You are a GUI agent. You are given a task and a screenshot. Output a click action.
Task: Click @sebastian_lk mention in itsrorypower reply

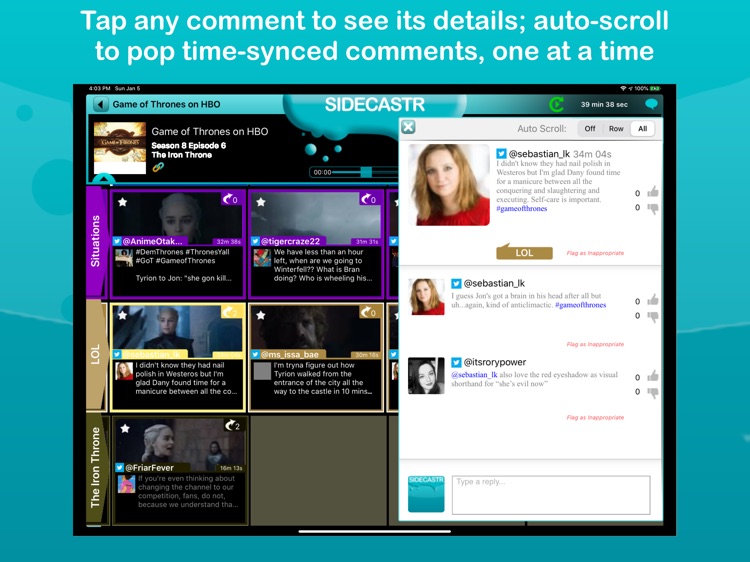tap(474, 375)
